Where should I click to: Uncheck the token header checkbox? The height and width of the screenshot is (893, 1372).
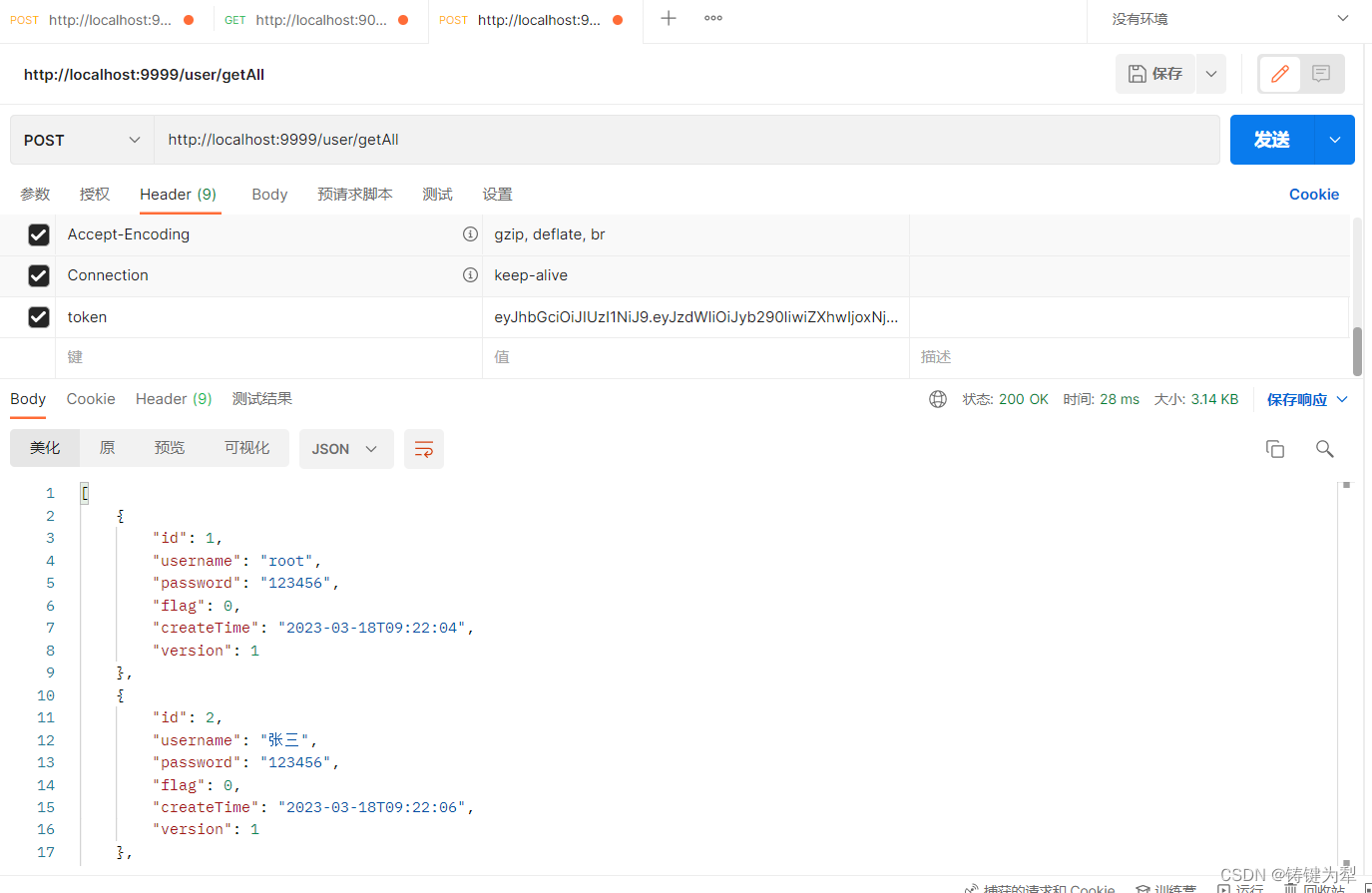[x=39, y=316]
